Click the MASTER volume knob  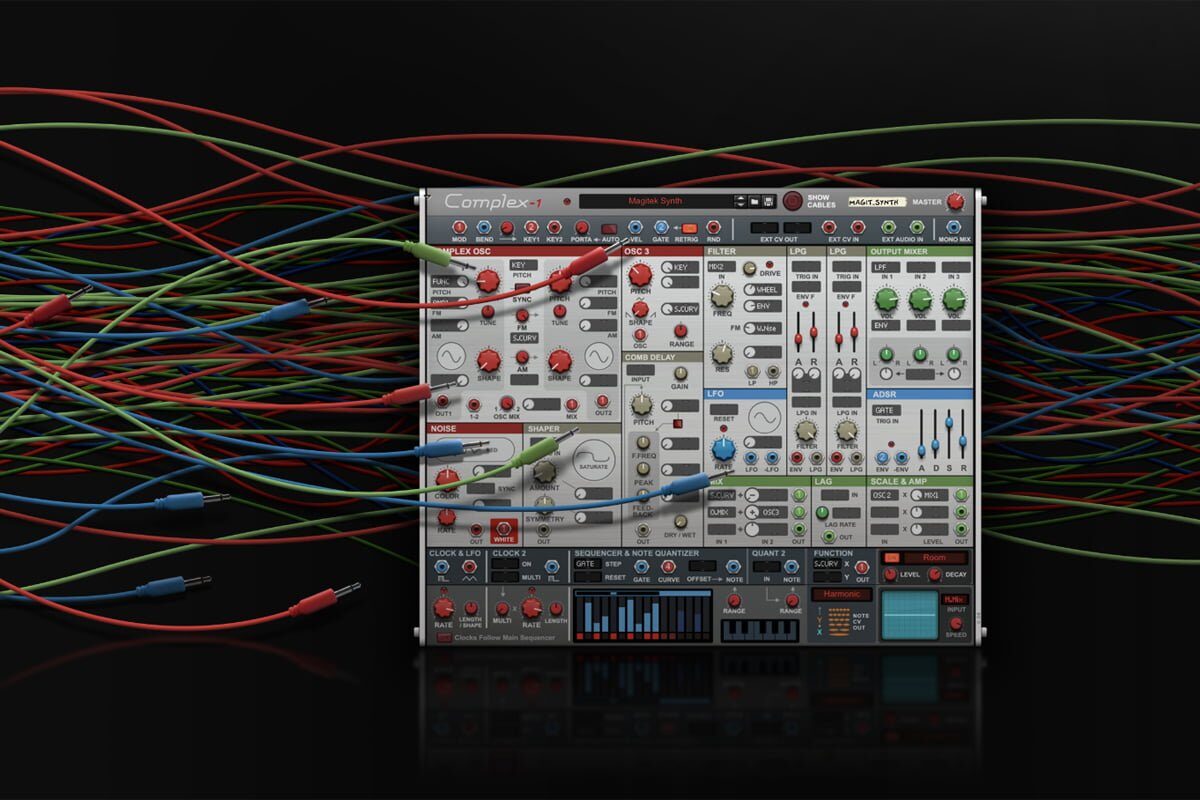[x=955, y=202]
